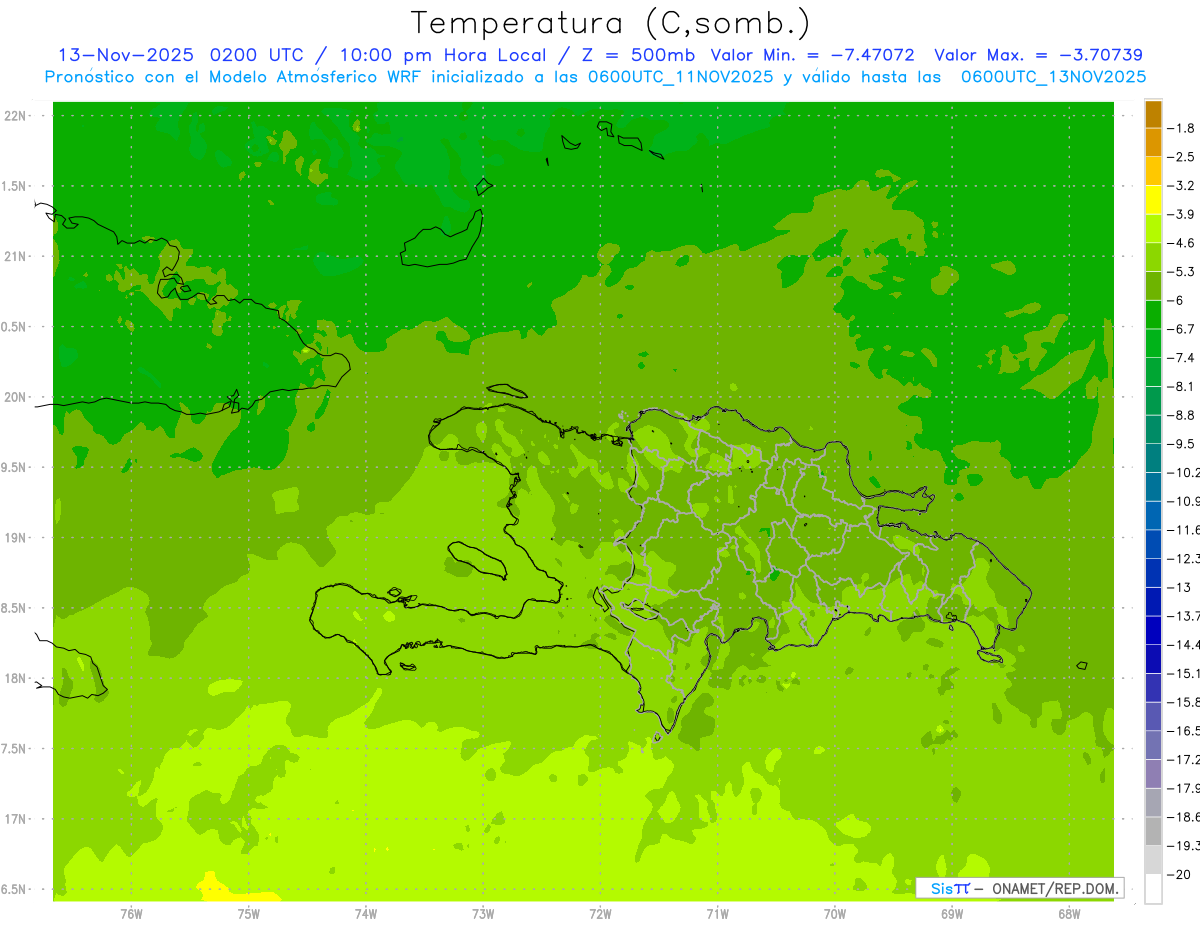Click the "18N" latitude axis label
The image size is (1200, 927).
(x=15, y=678)
